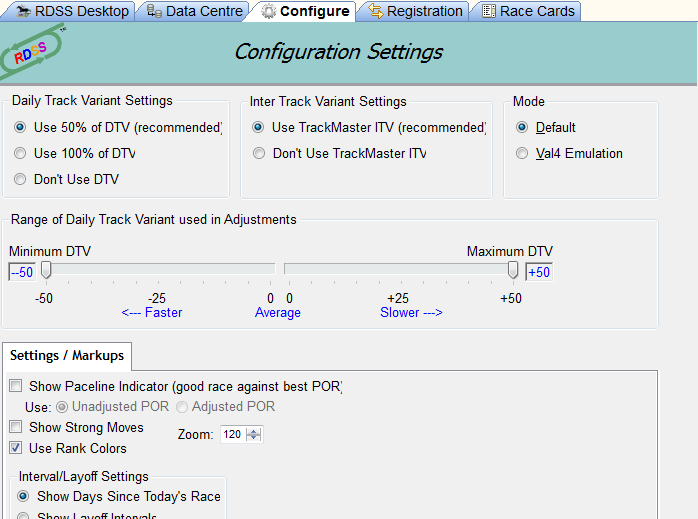Click the Zoom value field showing 120
Image resolution: width=698 pixels, height=519 pixels.
coord(233,434)
